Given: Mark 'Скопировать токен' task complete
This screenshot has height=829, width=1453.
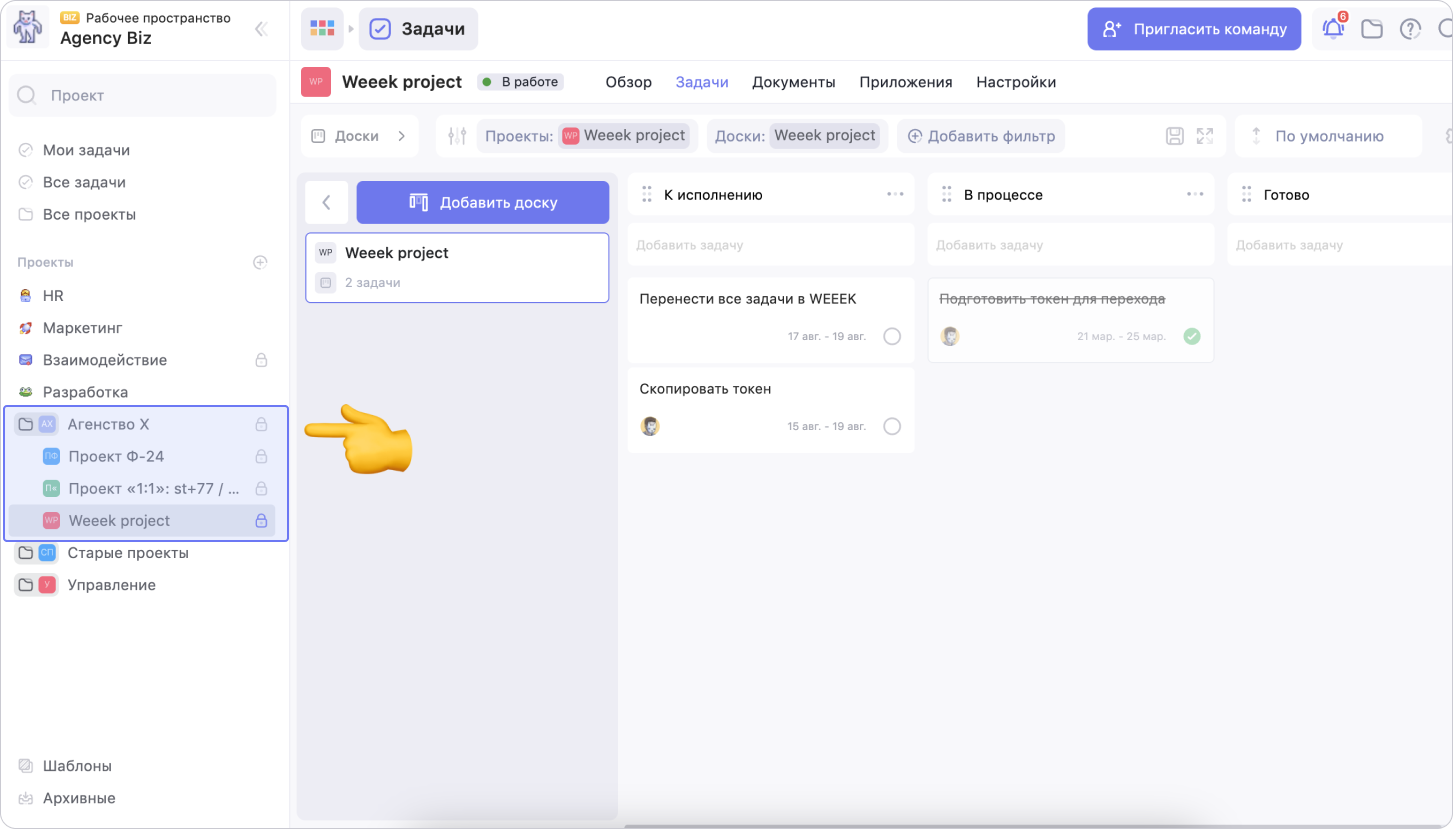Looking at the screenshot, I should (x=892, y=426).
